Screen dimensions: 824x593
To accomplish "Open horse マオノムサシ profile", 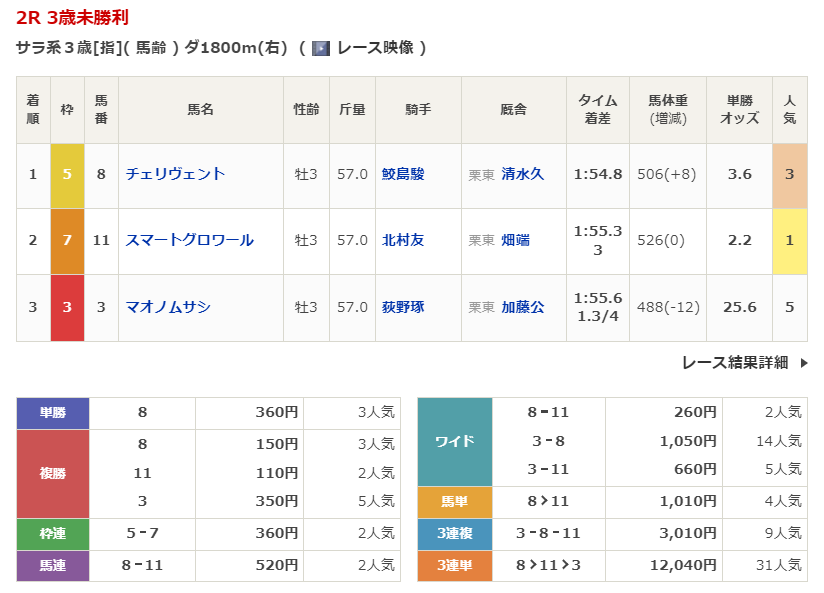I will point(168,307).
